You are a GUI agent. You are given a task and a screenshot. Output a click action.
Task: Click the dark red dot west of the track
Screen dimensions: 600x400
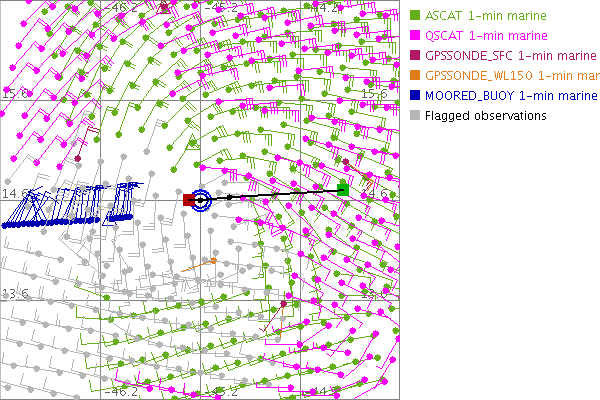point(78,157)
